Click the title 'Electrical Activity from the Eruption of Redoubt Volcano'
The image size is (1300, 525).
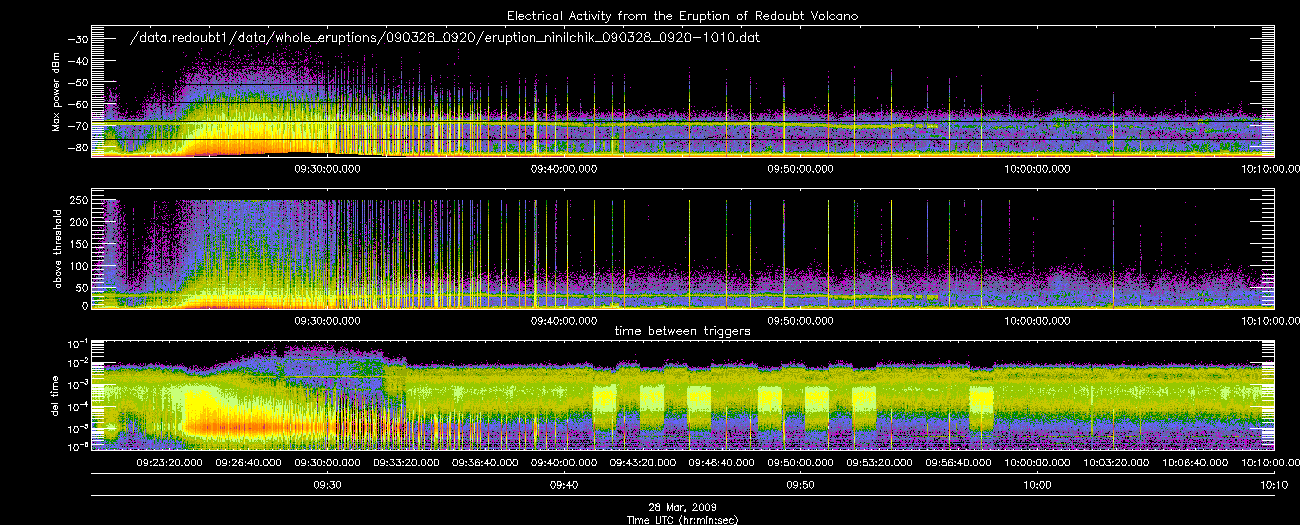(x=683, y=16)
